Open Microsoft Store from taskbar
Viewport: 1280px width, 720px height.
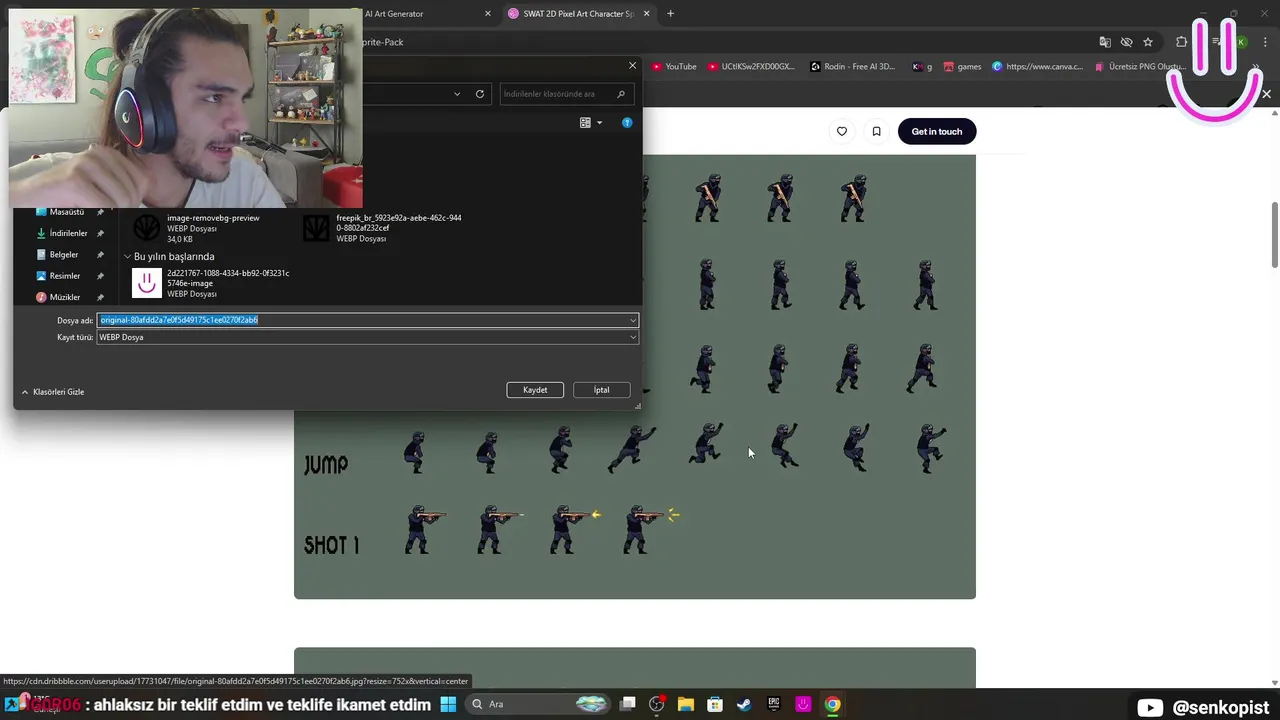[715, 704]
